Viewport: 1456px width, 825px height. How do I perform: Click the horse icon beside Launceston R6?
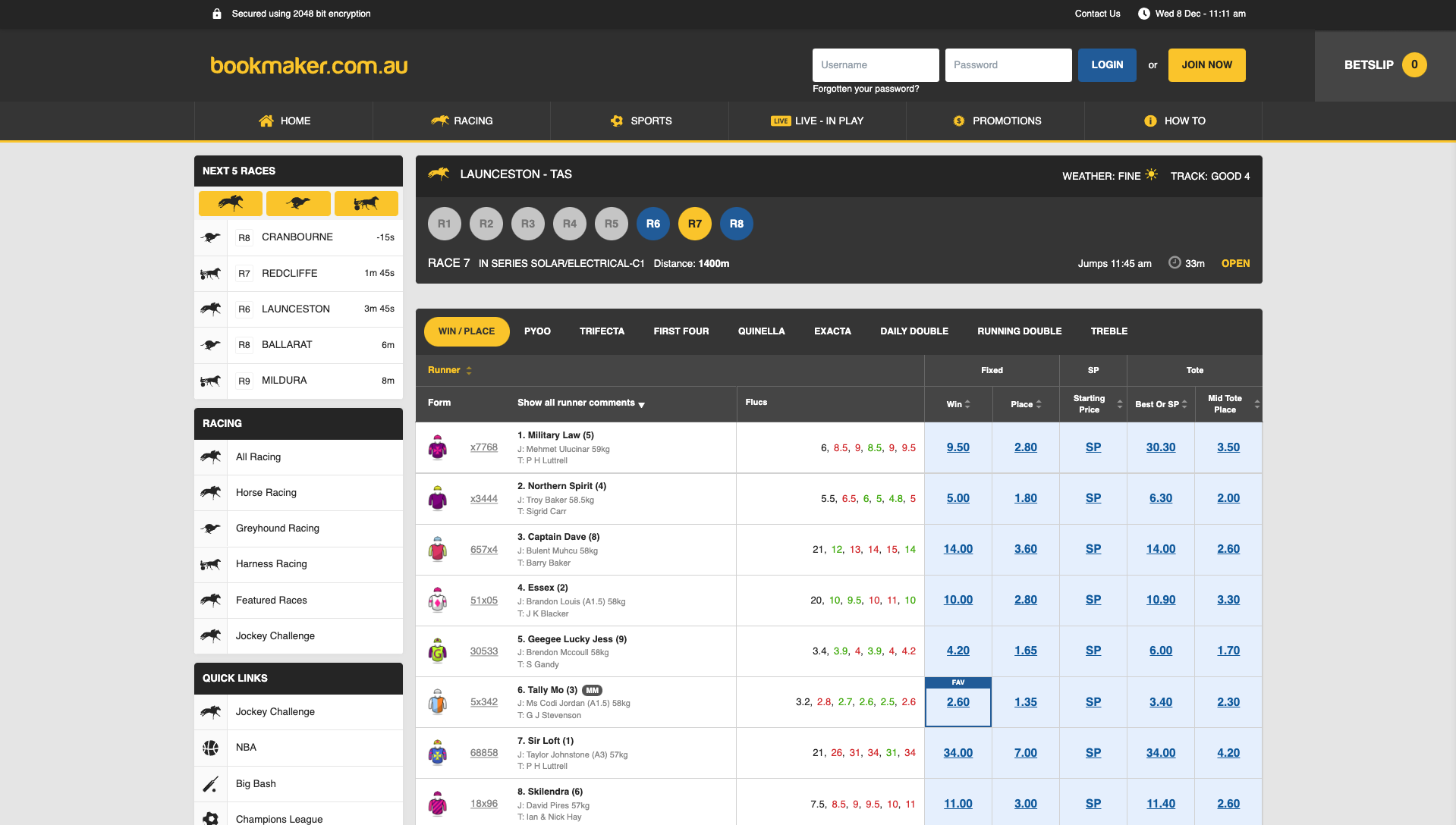[211, 309]
